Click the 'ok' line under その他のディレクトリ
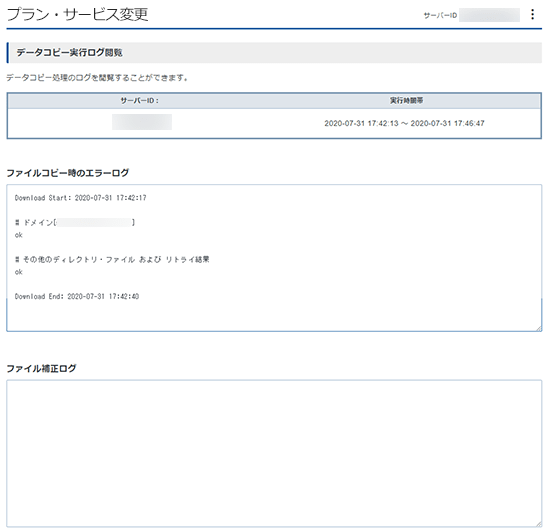Screen dimensions: 550x532 [x=19, y=272]
